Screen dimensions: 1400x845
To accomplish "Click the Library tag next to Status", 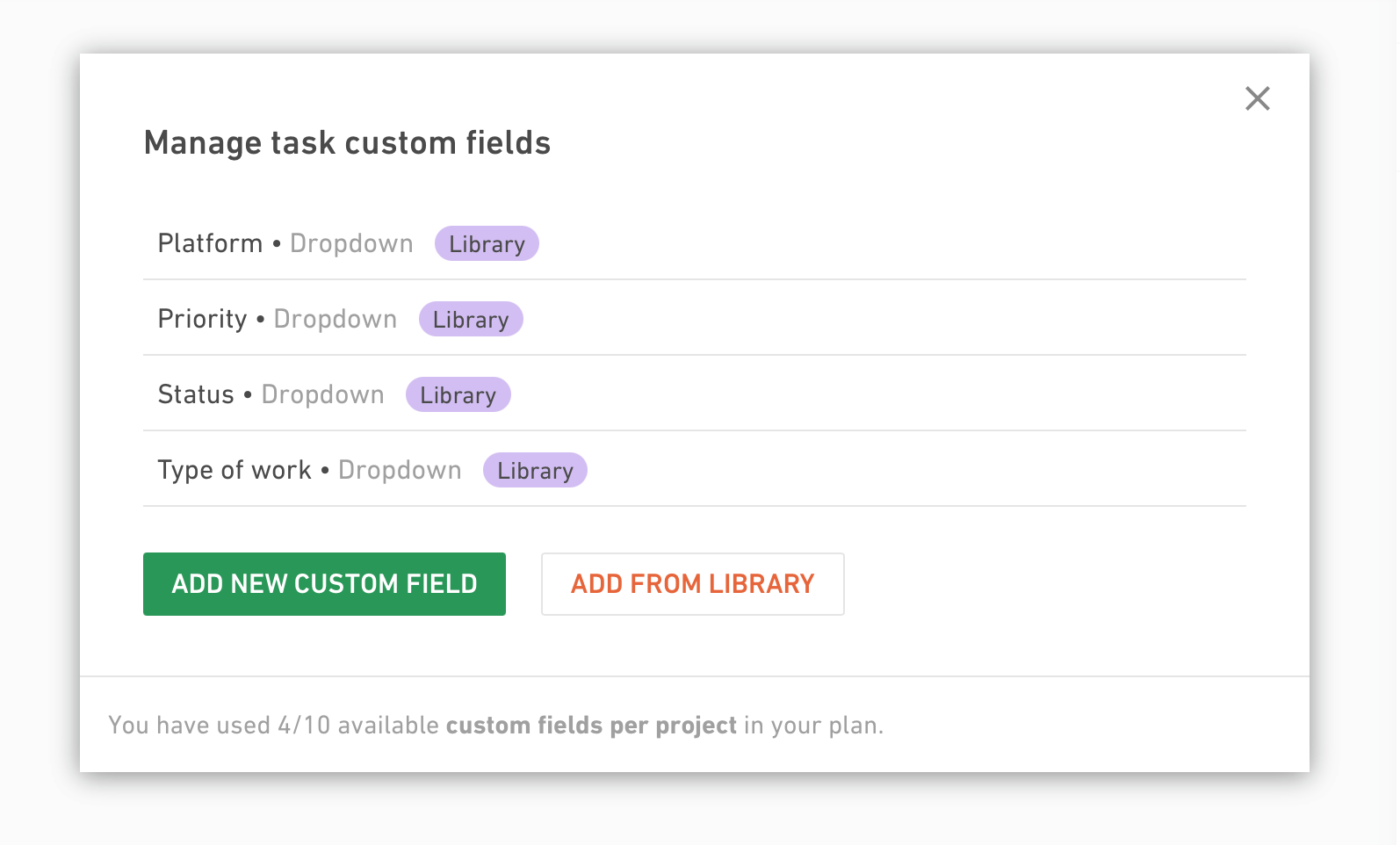I will pyautogui.click(x=458, y=394).
